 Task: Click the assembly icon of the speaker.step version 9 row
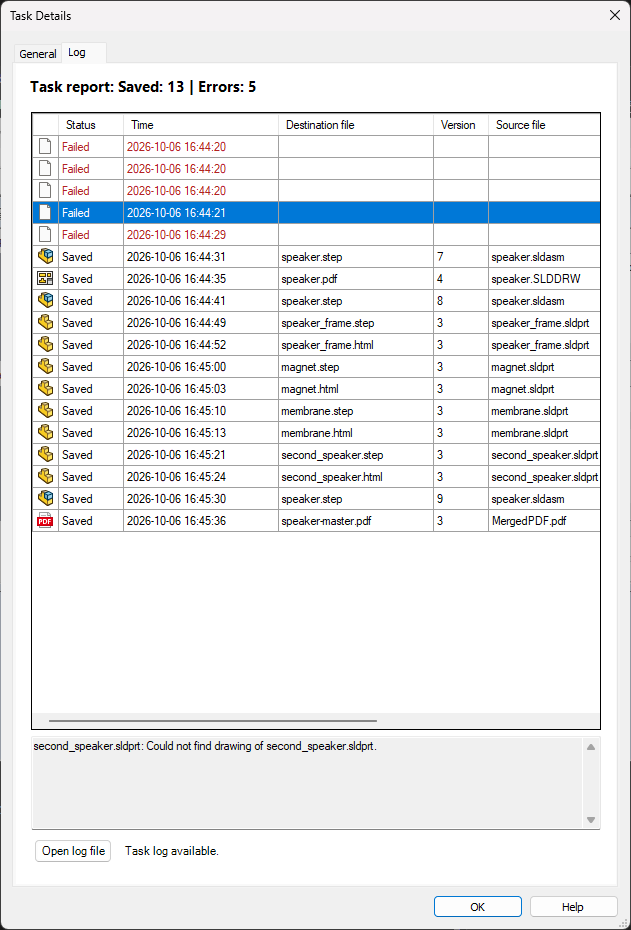pos(45,498)
